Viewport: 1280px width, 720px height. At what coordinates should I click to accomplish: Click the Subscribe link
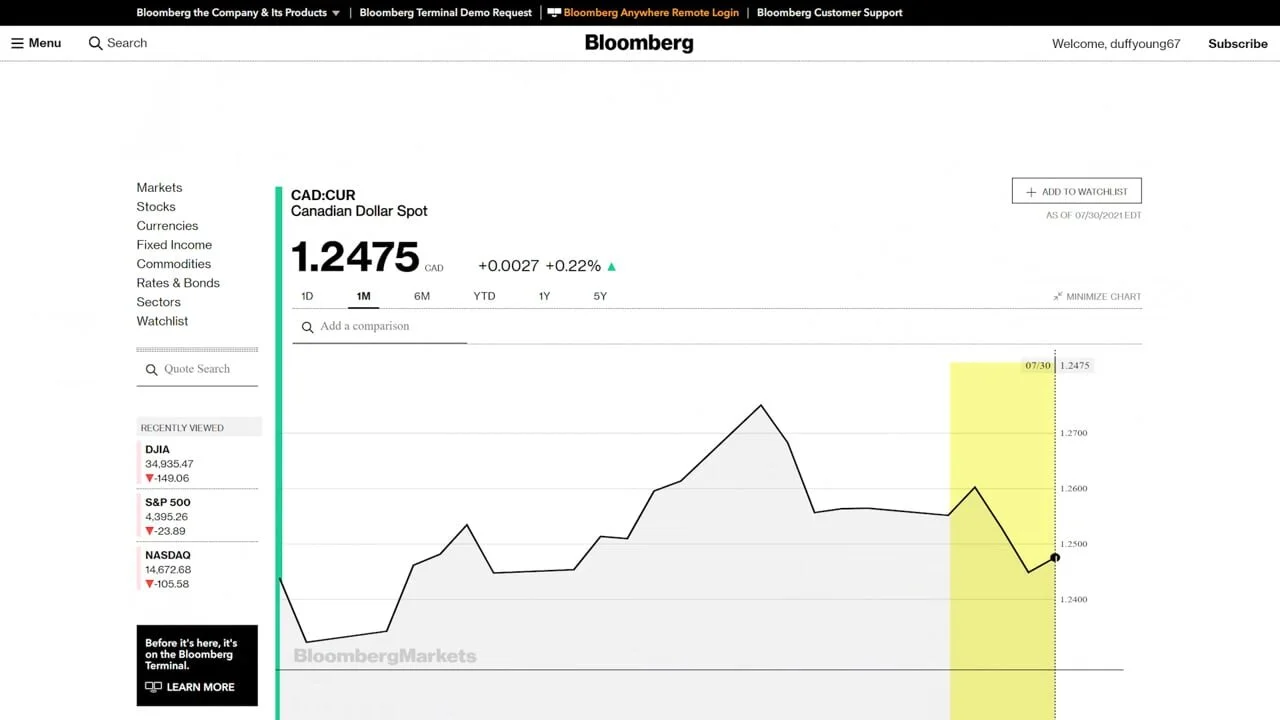click(x=1238, y=44)
